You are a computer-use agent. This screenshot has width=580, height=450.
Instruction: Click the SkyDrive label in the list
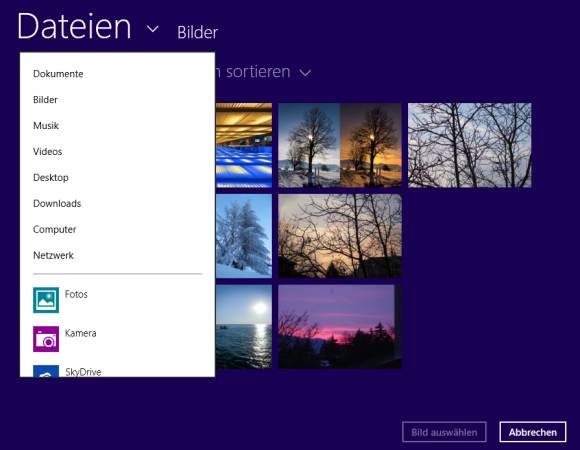[83, 372]
